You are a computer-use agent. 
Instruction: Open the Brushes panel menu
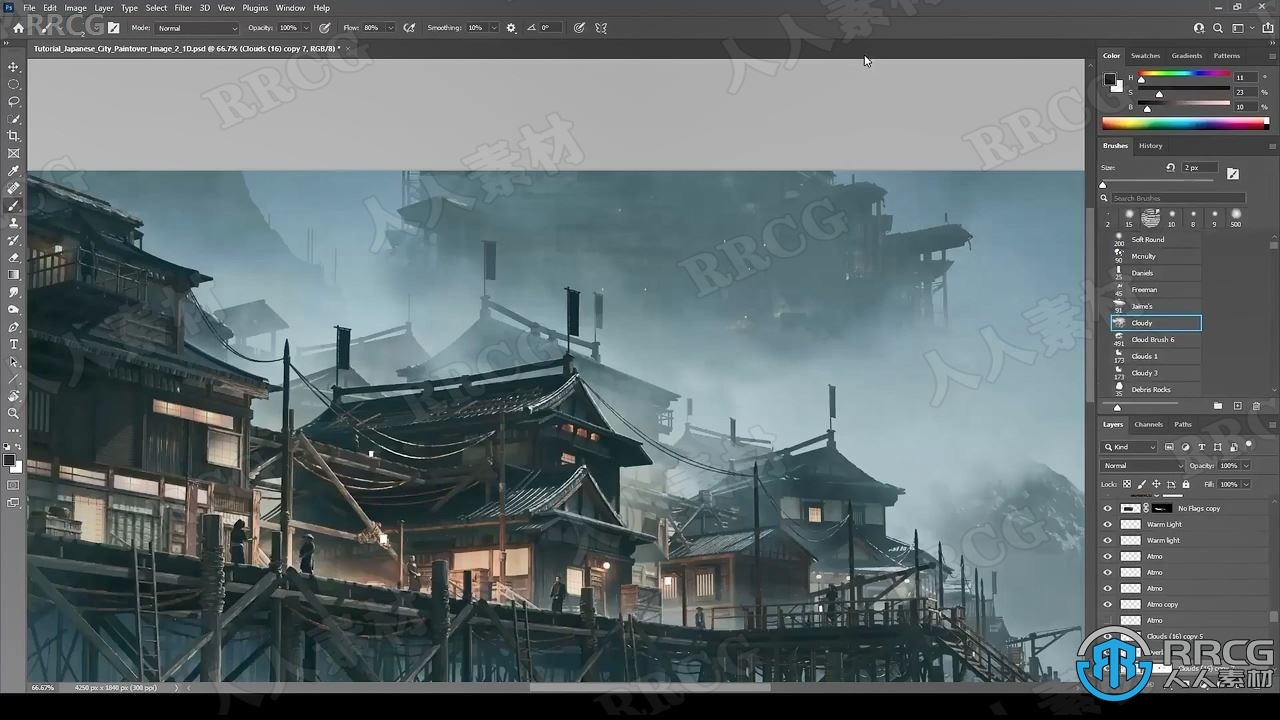coord(1272,146)
